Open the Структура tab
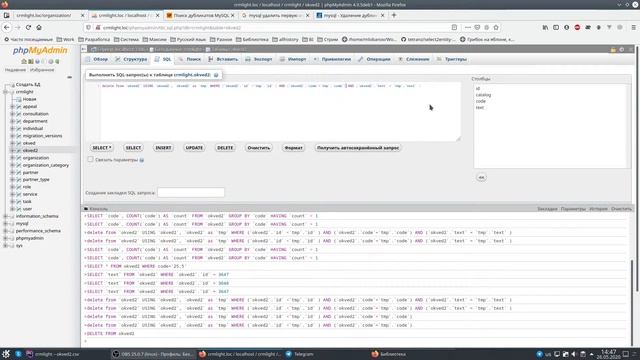 131,59
